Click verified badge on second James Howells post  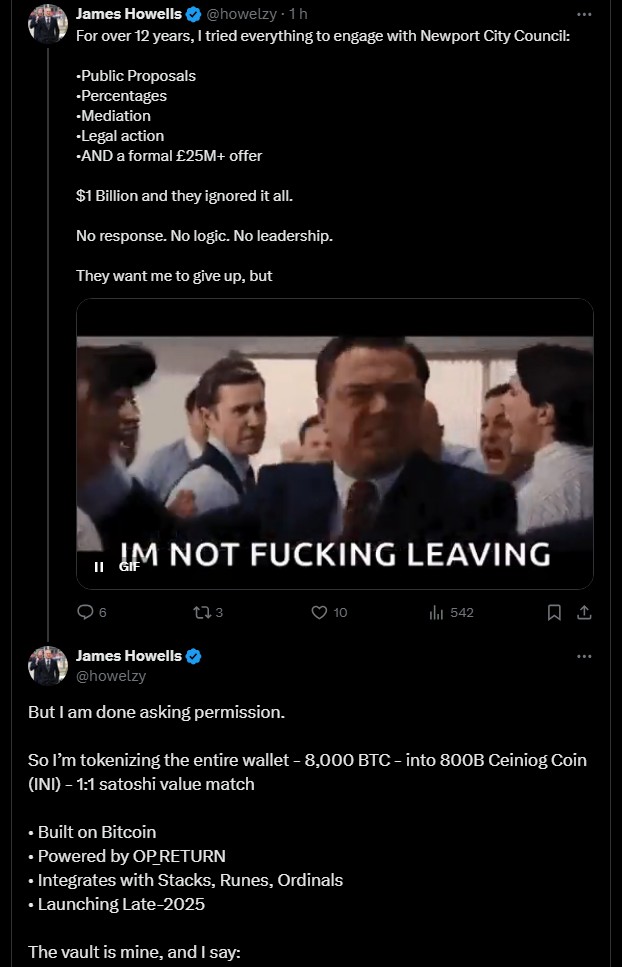pyautogui.click(x=194, y=656)
